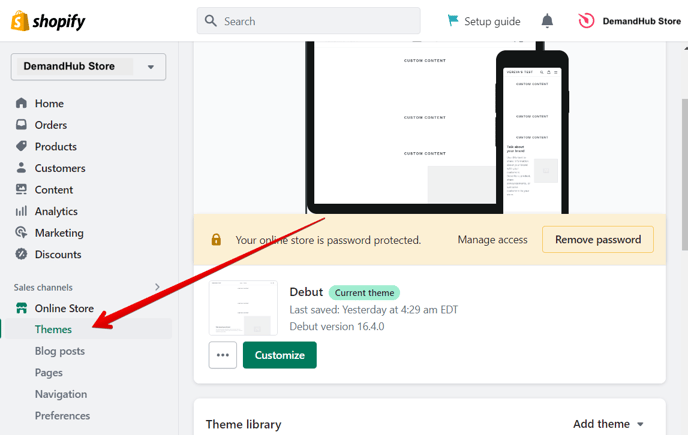The image size is (688, 435).
Task: Click 'Debut version 16.4.0' text
Action: (337, 327)
